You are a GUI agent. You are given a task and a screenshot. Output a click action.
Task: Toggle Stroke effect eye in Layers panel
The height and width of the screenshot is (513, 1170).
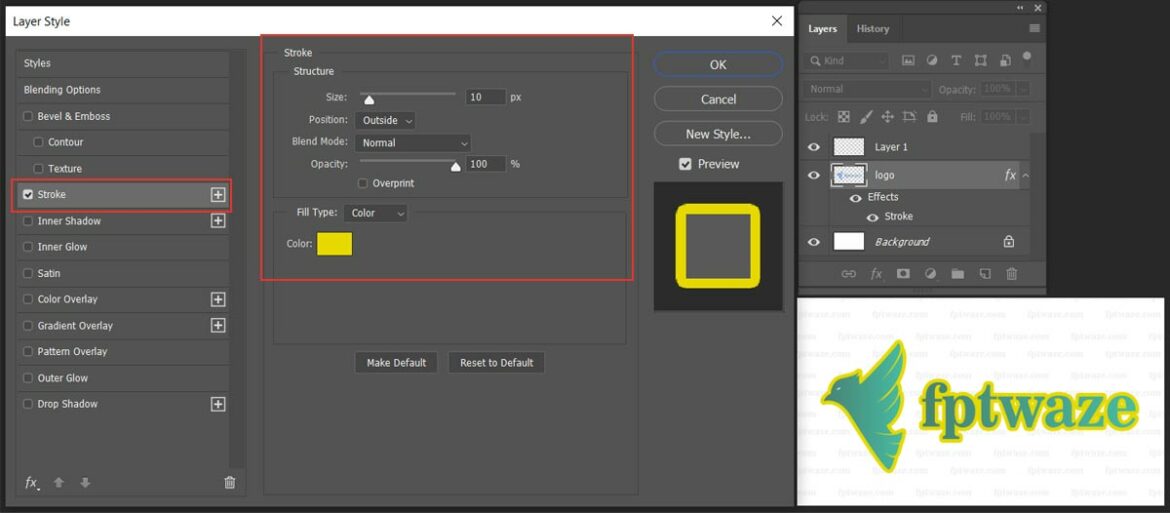click(x=872, y=217)
